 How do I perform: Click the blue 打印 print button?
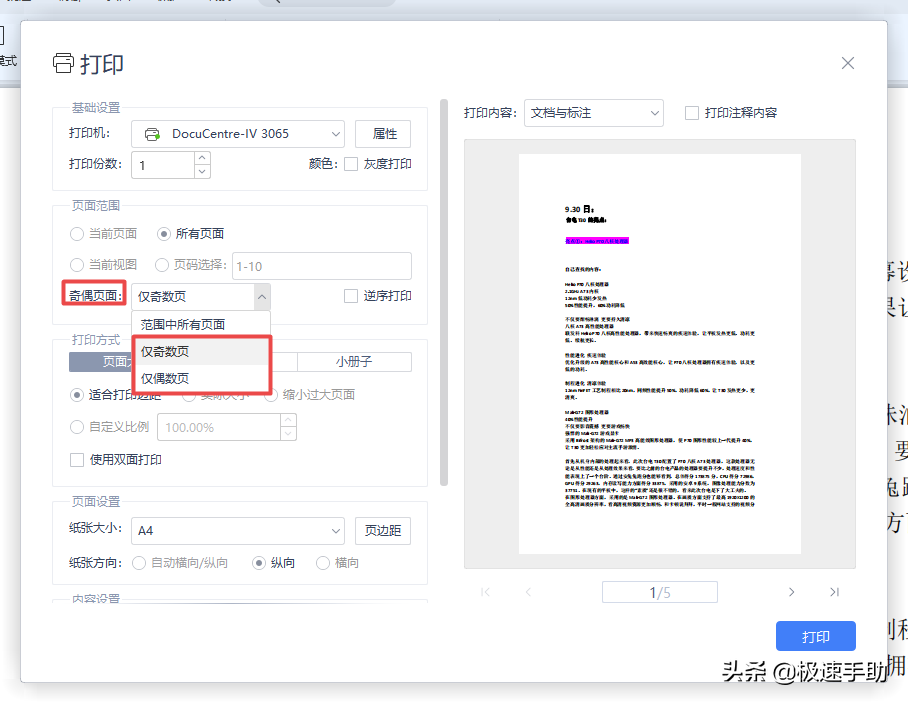point(815,636)
